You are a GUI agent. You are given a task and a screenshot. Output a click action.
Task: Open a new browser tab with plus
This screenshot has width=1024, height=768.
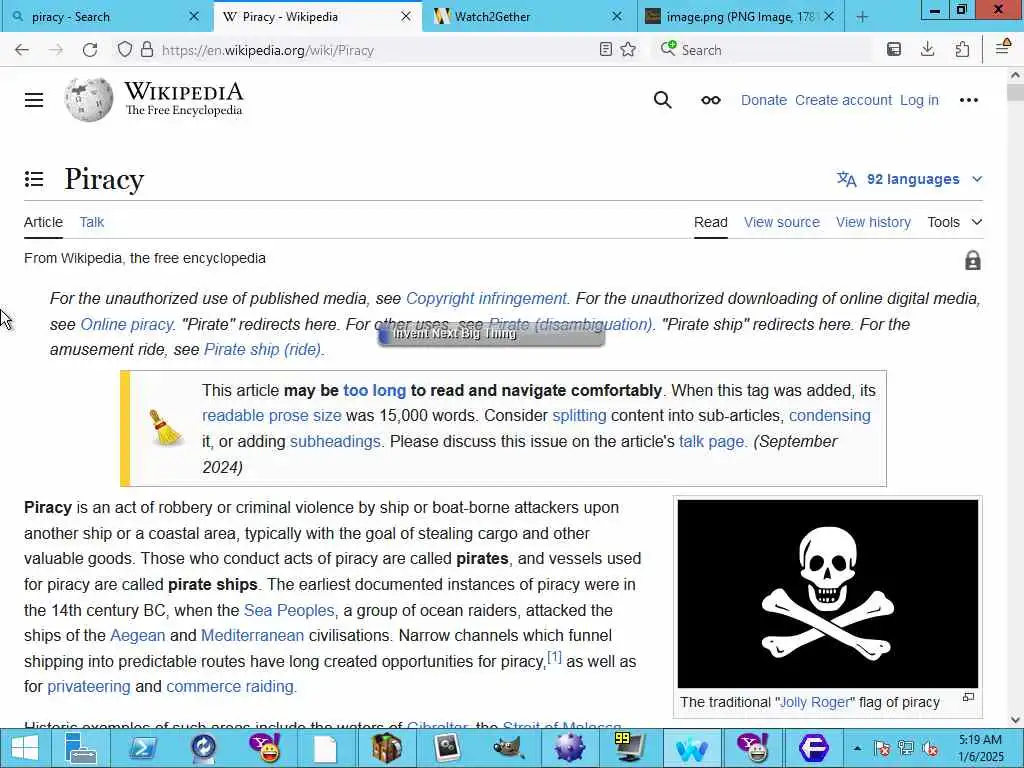click(x=862, y=17)
